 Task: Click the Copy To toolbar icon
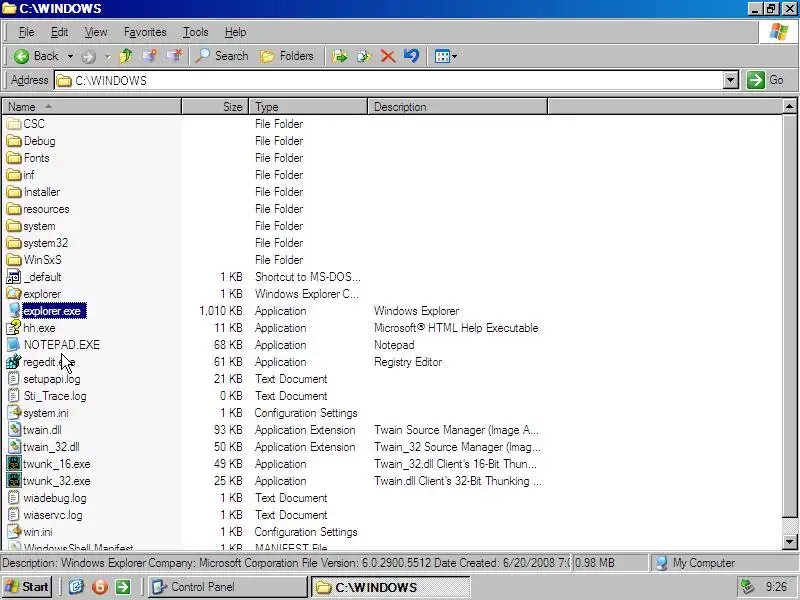(x=364, y=56)
